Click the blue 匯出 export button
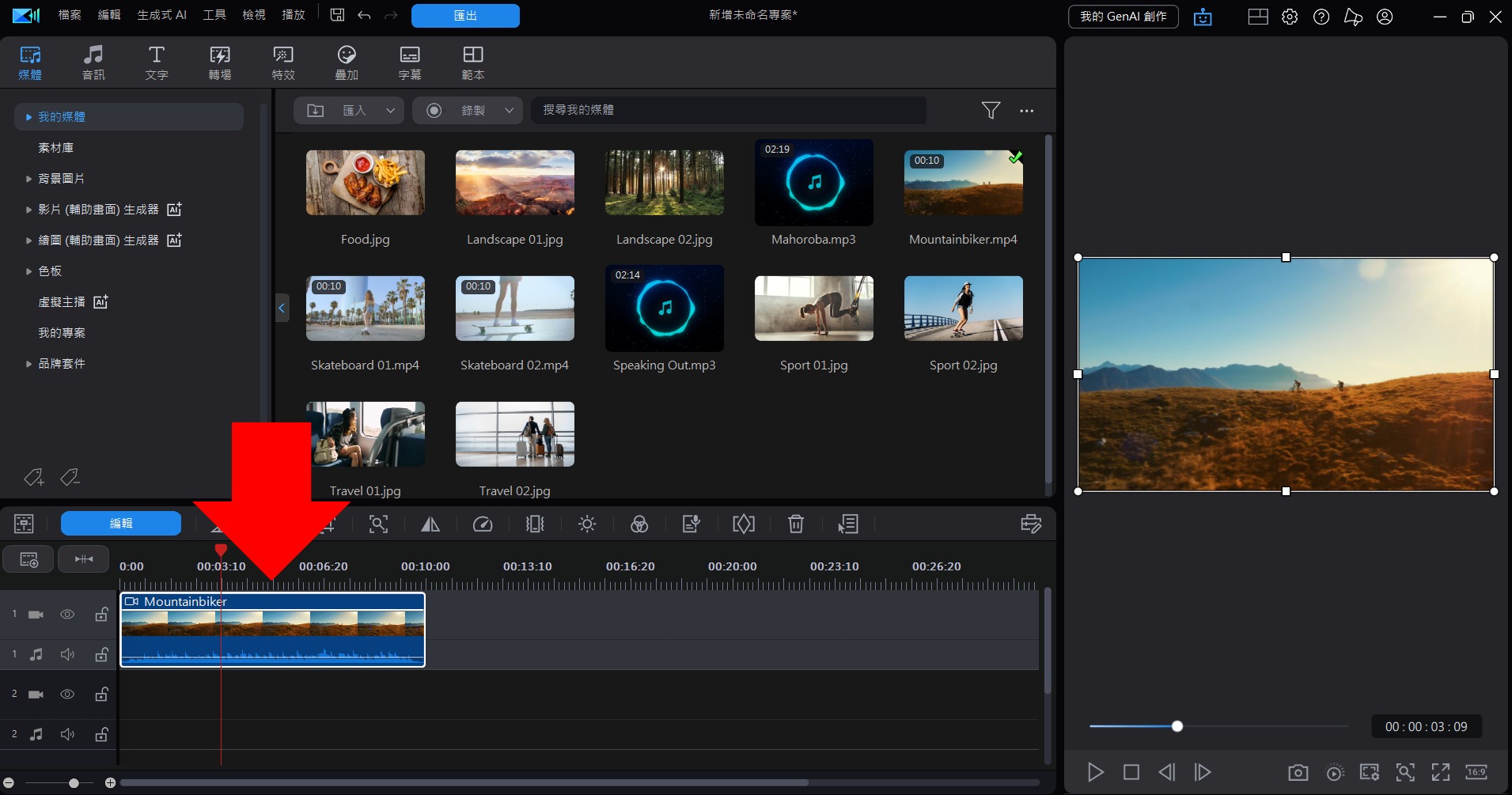Image resolution: width=1512 pixels, height=795 pixels. (x=465, y=16)
